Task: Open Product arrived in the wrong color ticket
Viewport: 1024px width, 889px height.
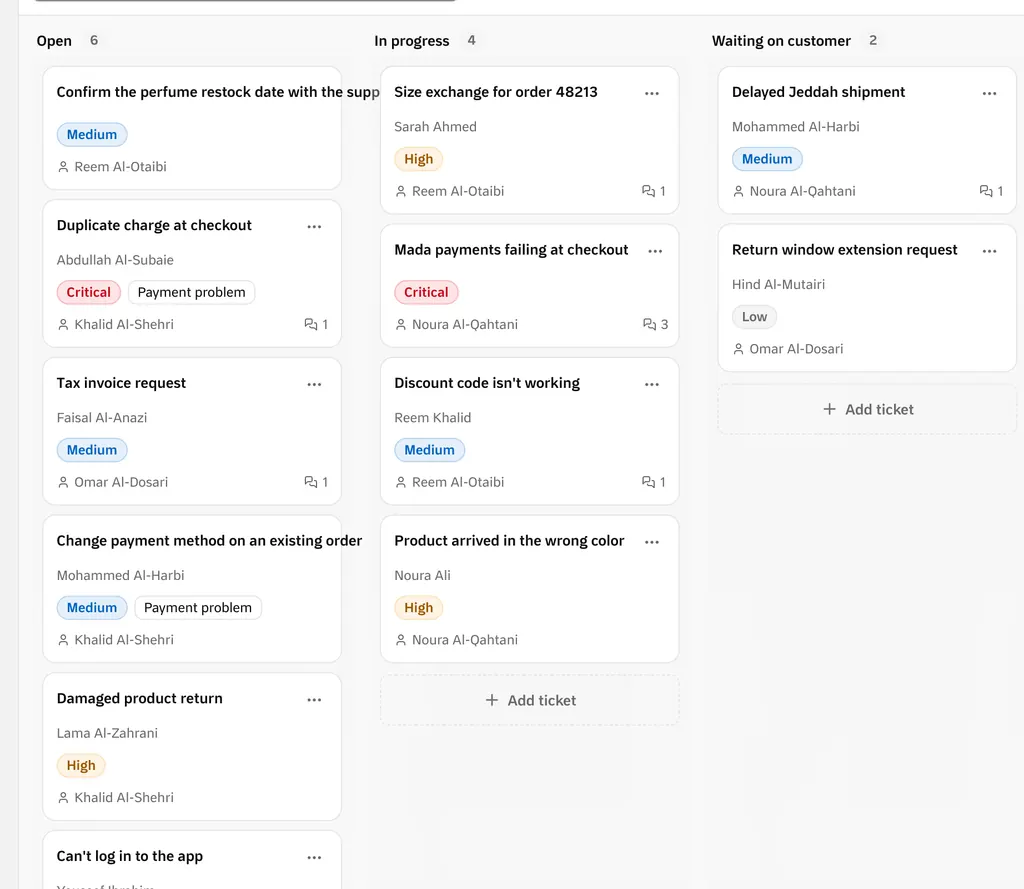Action: [x=509, y=541]
